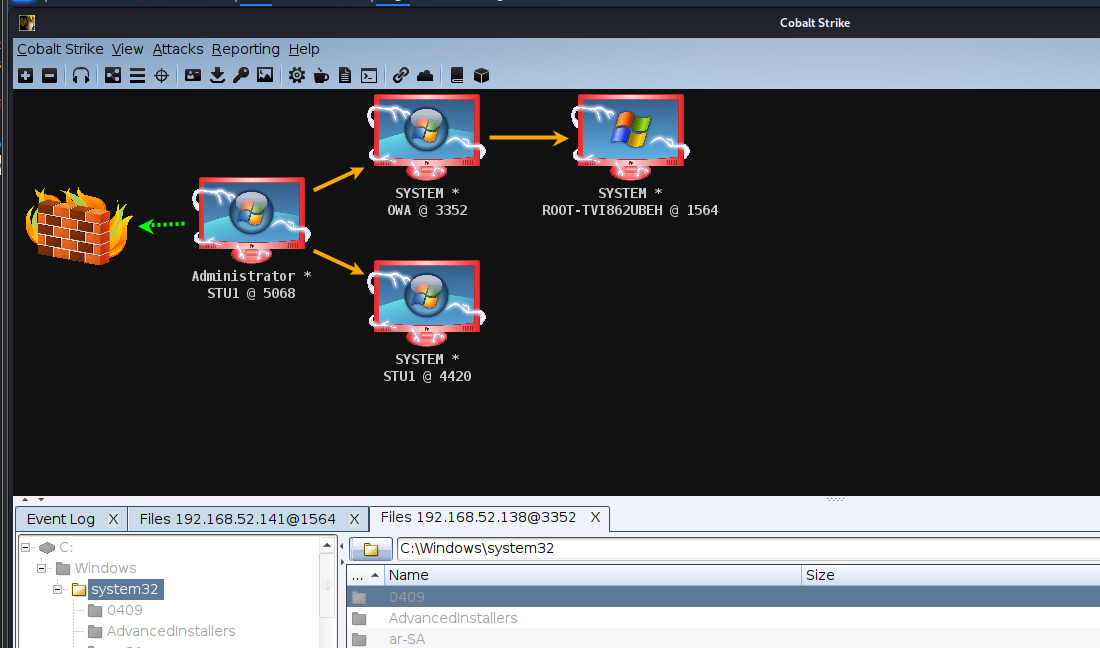Switch to the pivot graph view icon
1100x648 pixels.
pos(112,76)
